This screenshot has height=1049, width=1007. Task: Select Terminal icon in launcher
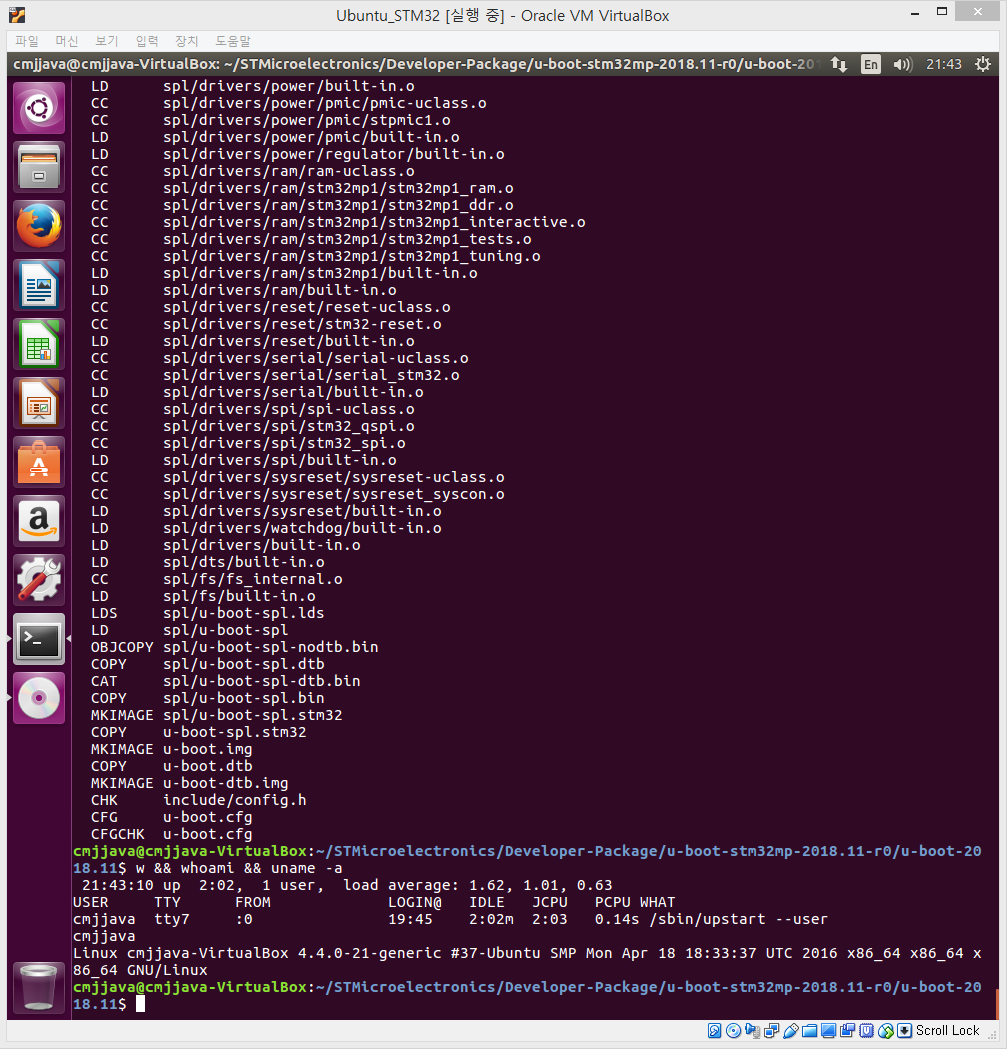coord(39,639)
